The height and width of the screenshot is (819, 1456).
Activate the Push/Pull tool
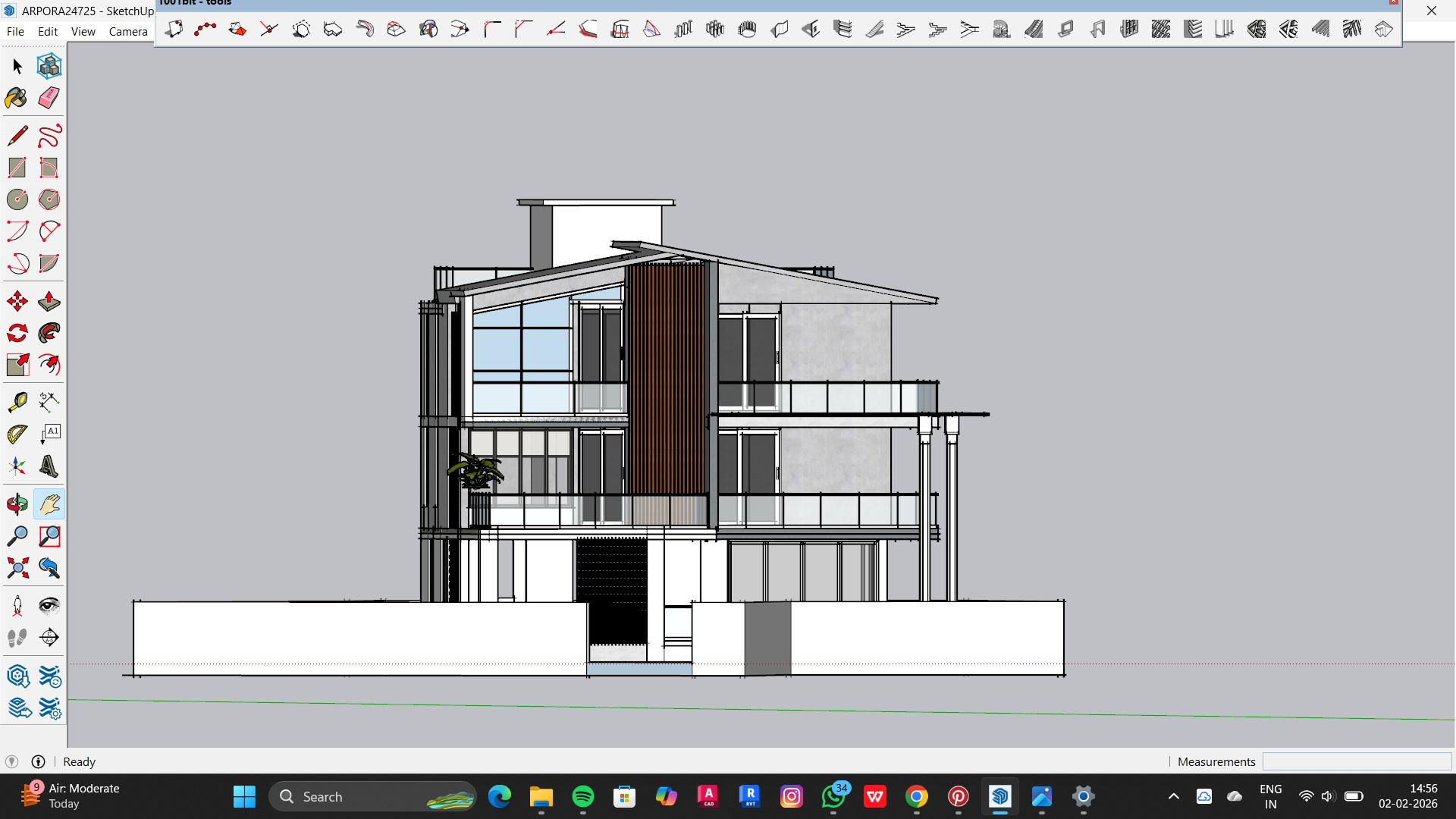pyautogui.click(x=49, y=302)
